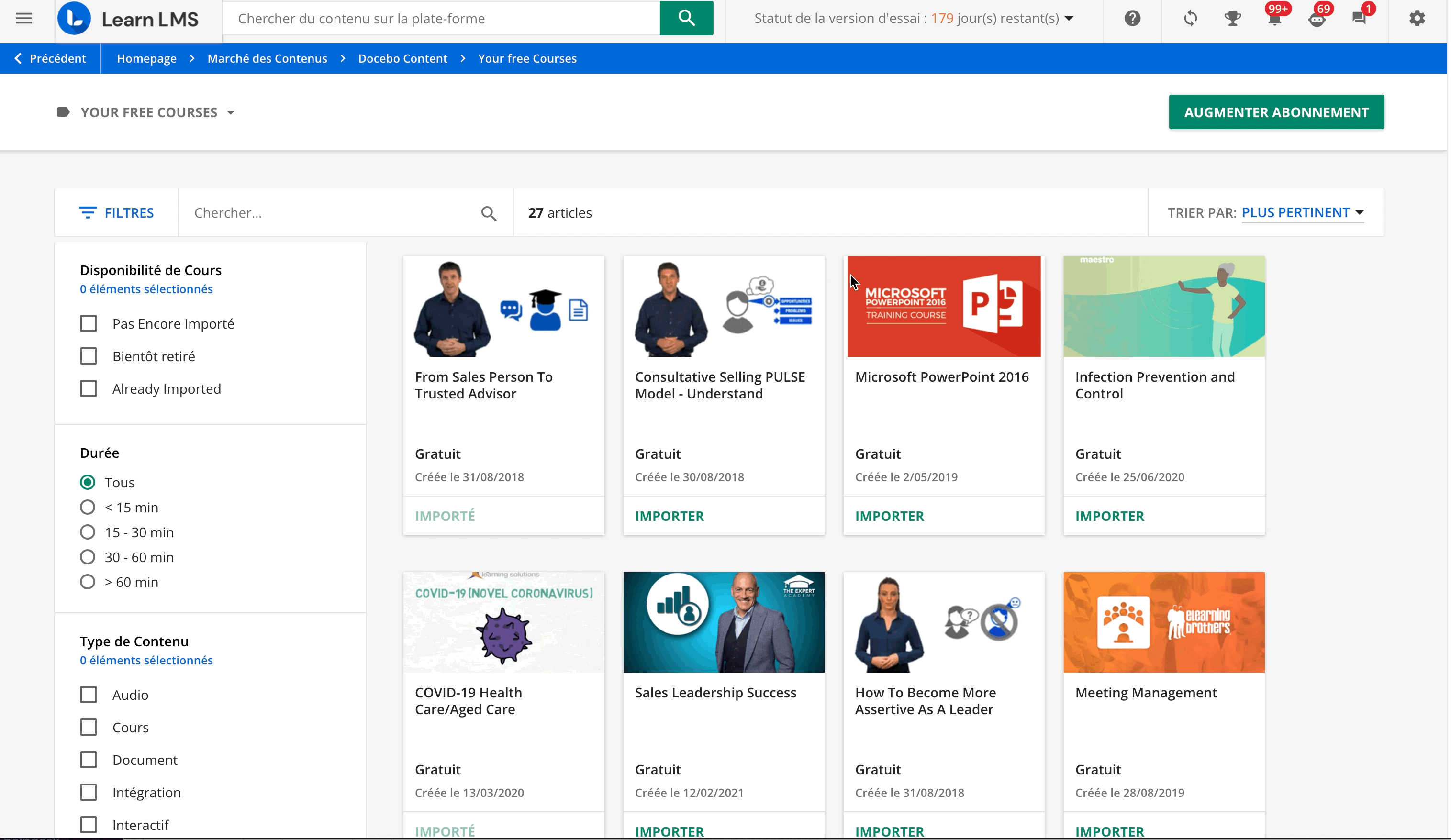Check the Document content type checkbox
The height and width of the screenshot is (840, 1451).
coord(88,760)
